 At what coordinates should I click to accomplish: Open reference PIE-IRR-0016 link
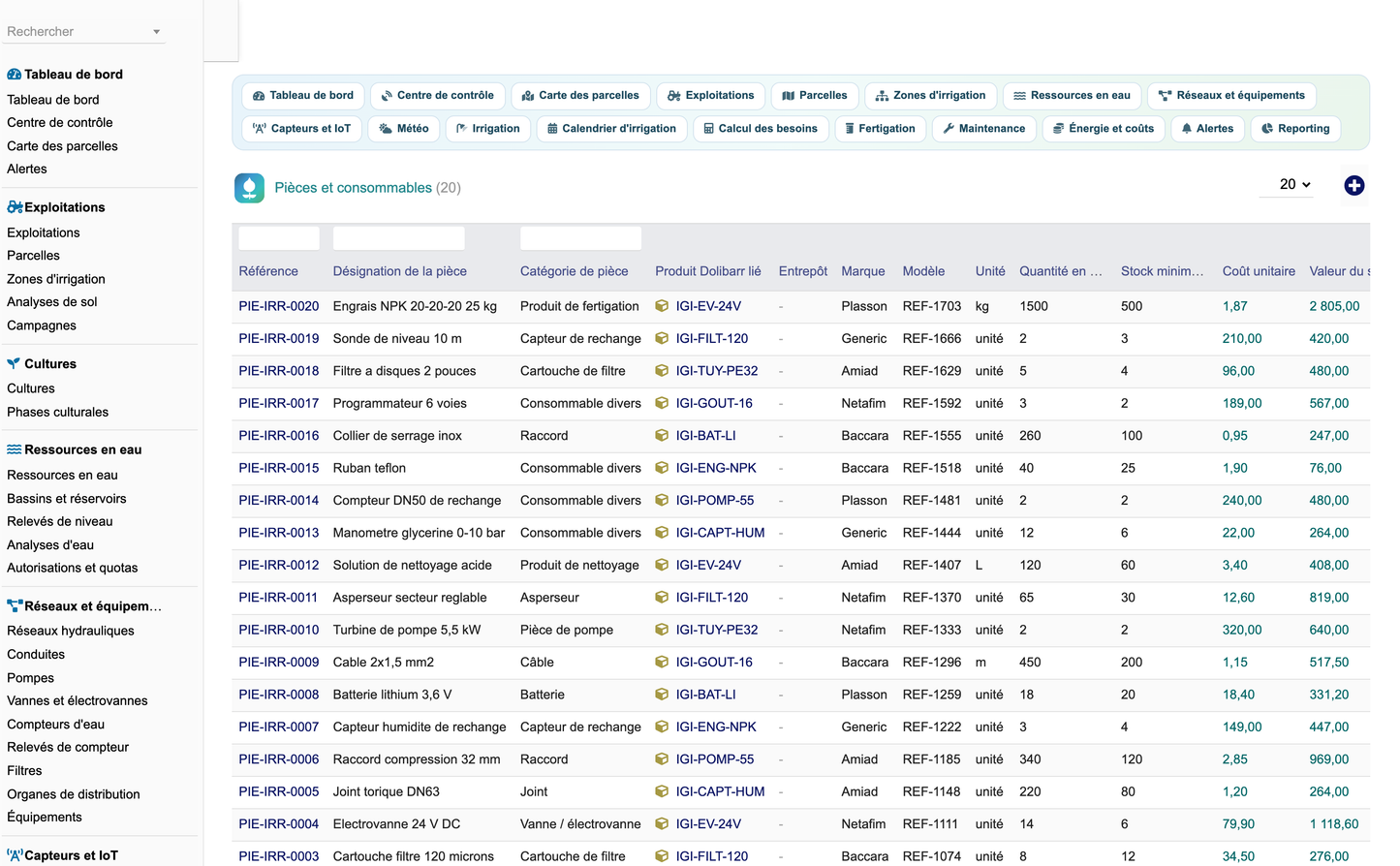point(279,436)
